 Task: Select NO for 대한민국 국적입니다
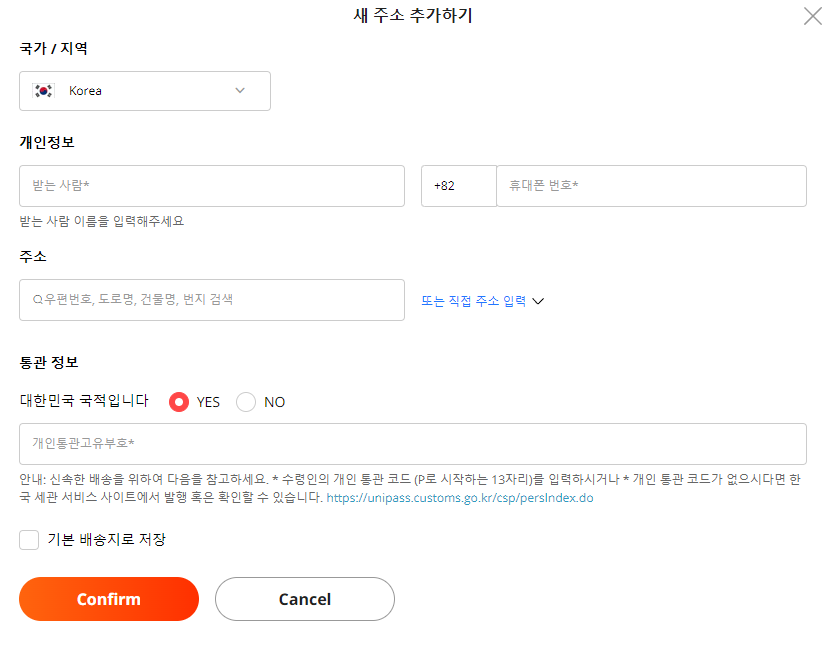pyautogui.click(x=246, y=402)
